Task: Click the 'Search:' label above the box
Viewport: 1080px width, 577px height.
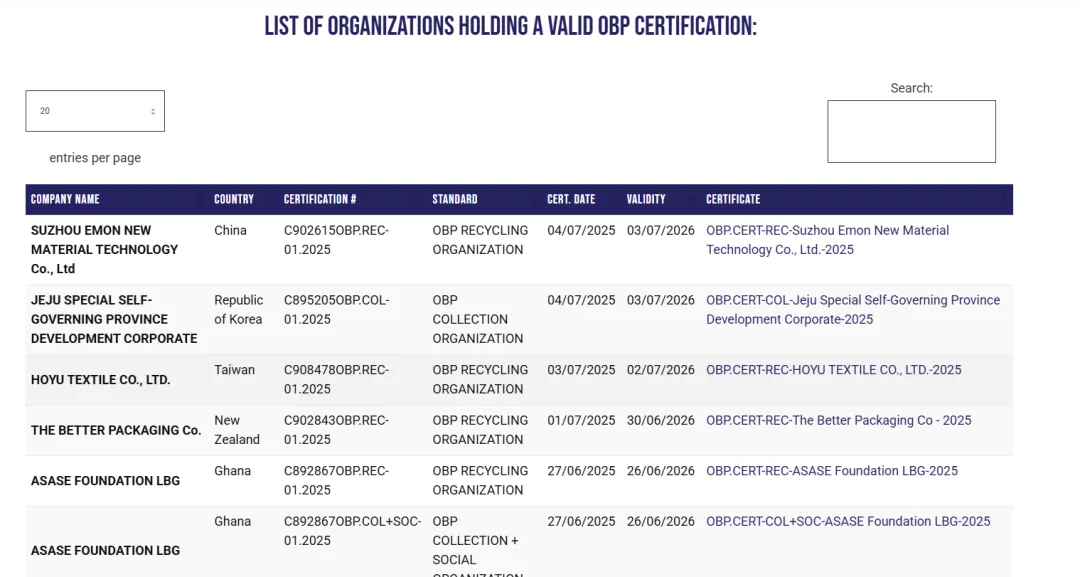Action: 911,88
